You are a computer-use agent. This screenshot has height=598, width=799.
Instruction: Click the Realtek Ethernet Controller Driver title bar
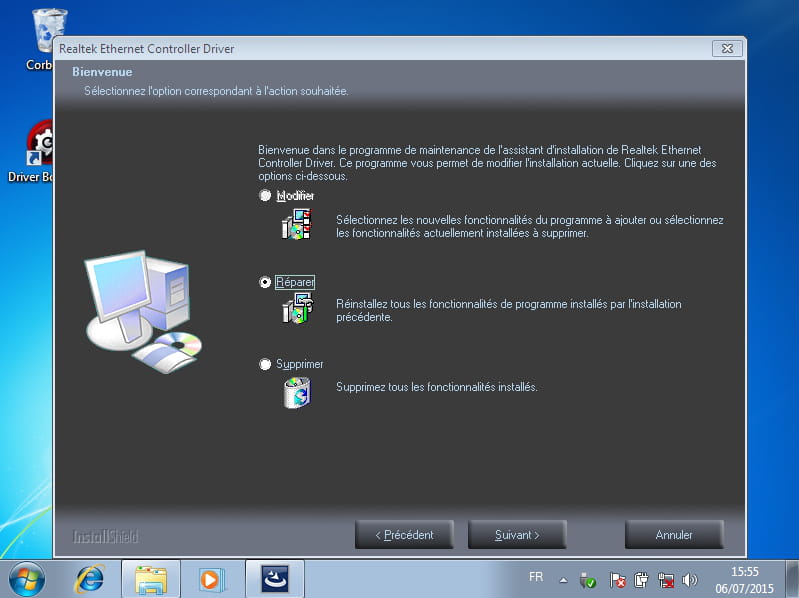point(382,48)
